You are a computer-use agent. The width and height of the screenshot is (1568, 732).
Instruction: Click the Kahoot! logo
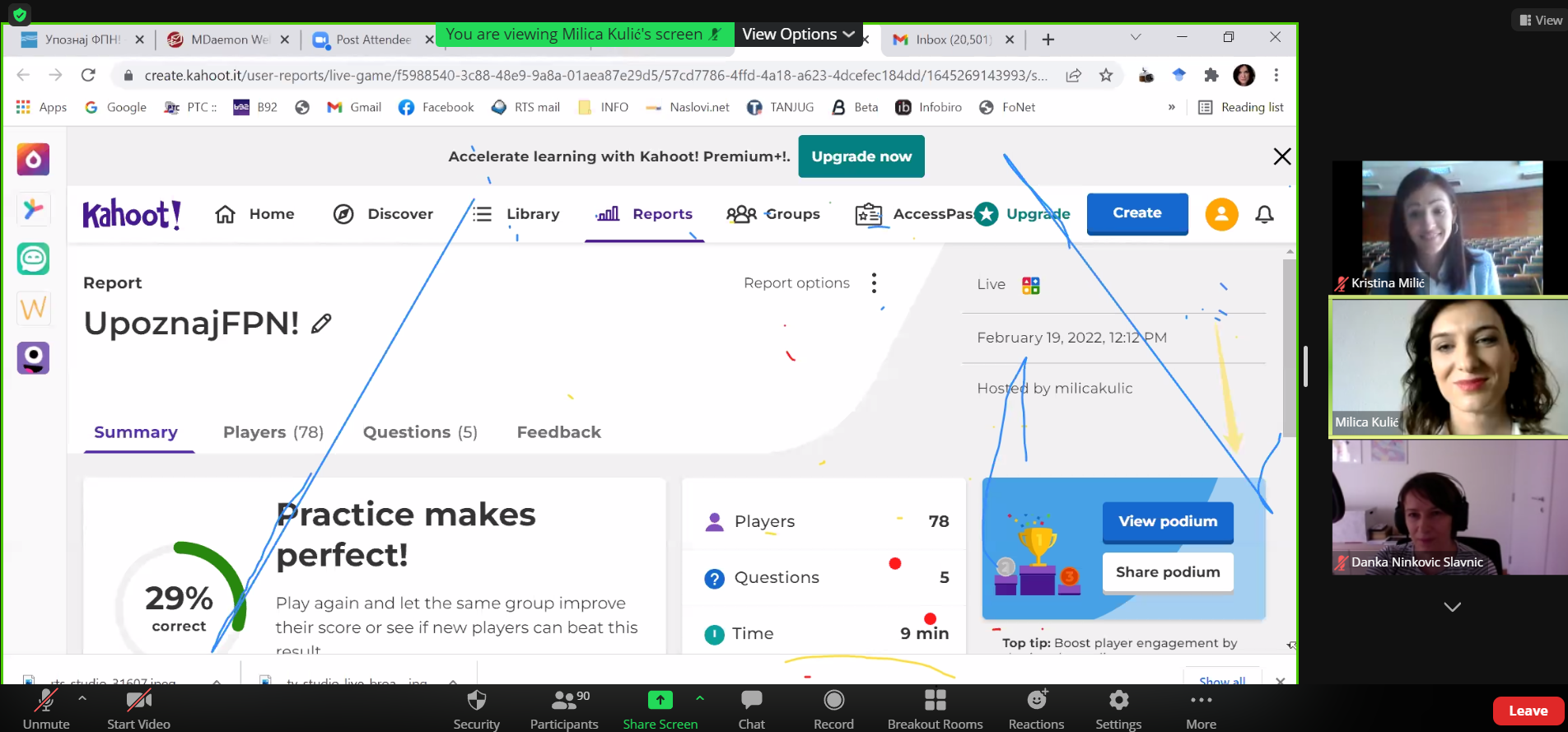pyautogui.click(x=131, y=214)
